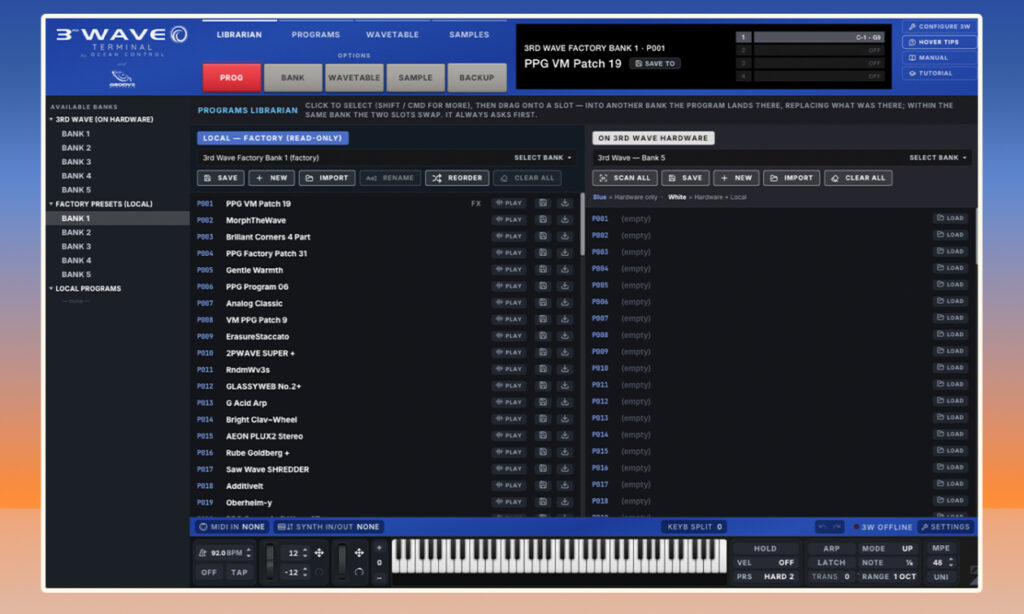Screen dimensions: 1024x614
Task: Load program into hardware slot P010
Action: (950, 368)
